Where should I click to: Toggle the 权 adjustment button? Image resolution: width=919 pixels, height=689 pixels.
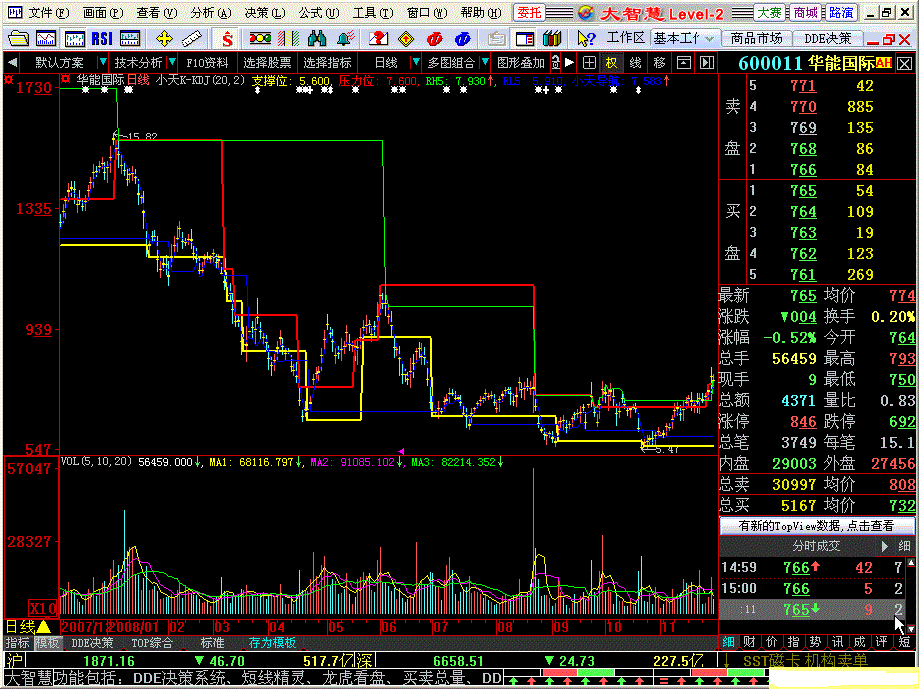pyautogui.click(x=611, y=62)
